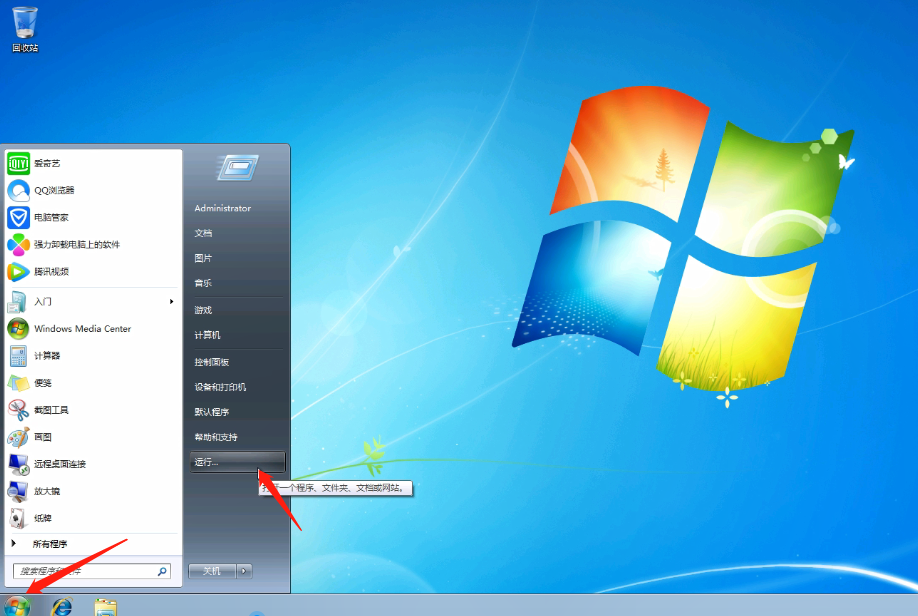Click the user account picture
This screenshot has width=918, height=616.
[237, 167]
